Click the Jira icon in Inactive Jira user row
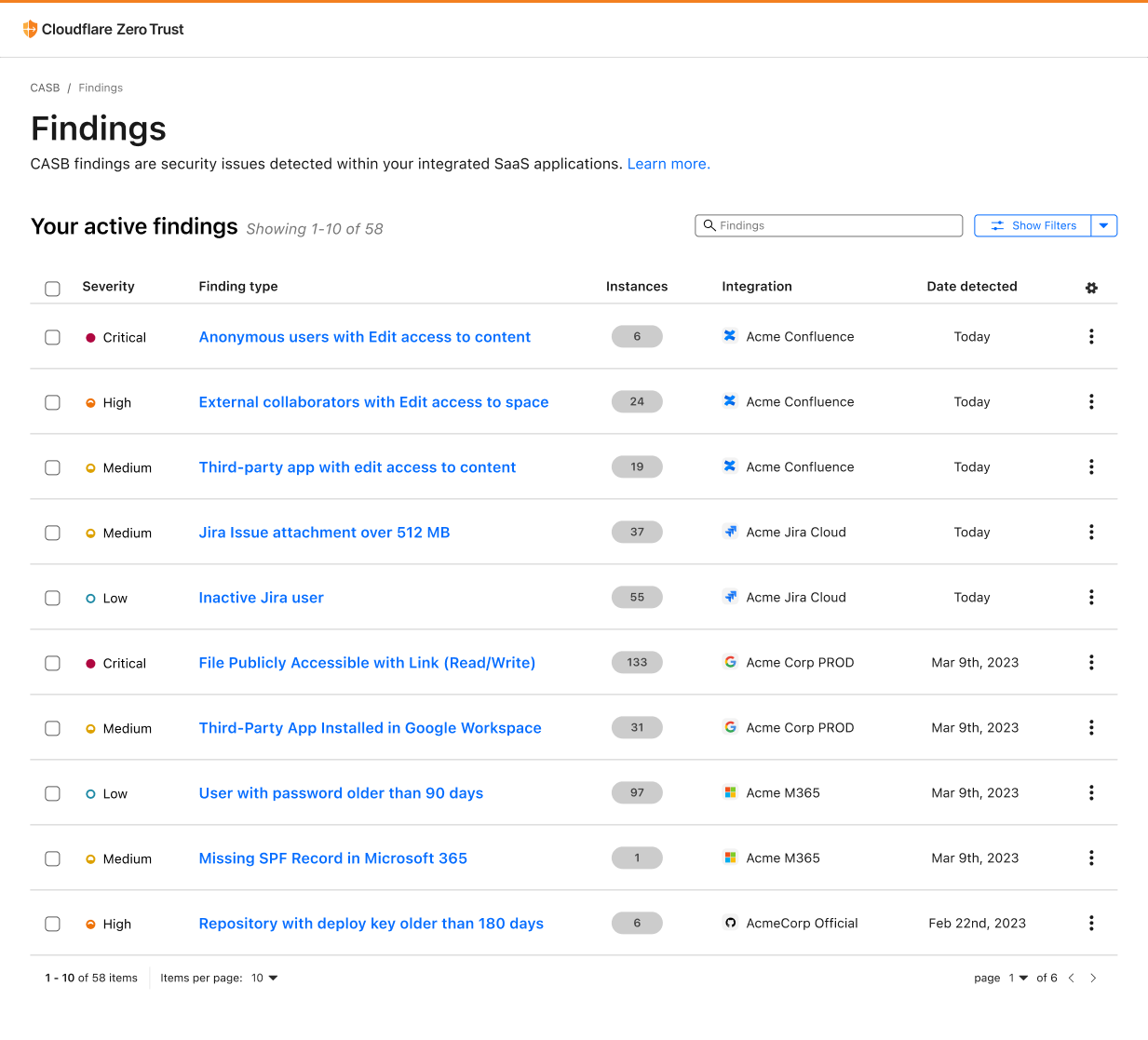 [x=730, y=597]
